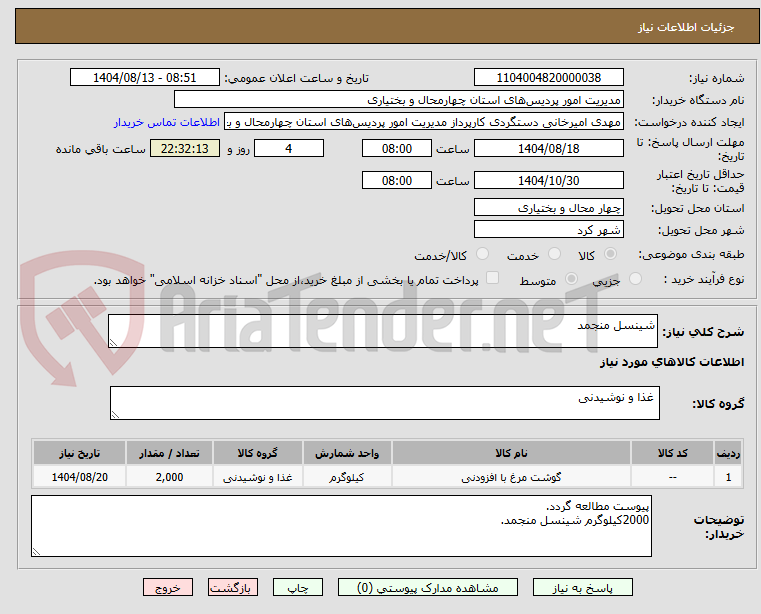Click the ردیف column header
The height and width of the screenshot is (614, 761).
728,453
